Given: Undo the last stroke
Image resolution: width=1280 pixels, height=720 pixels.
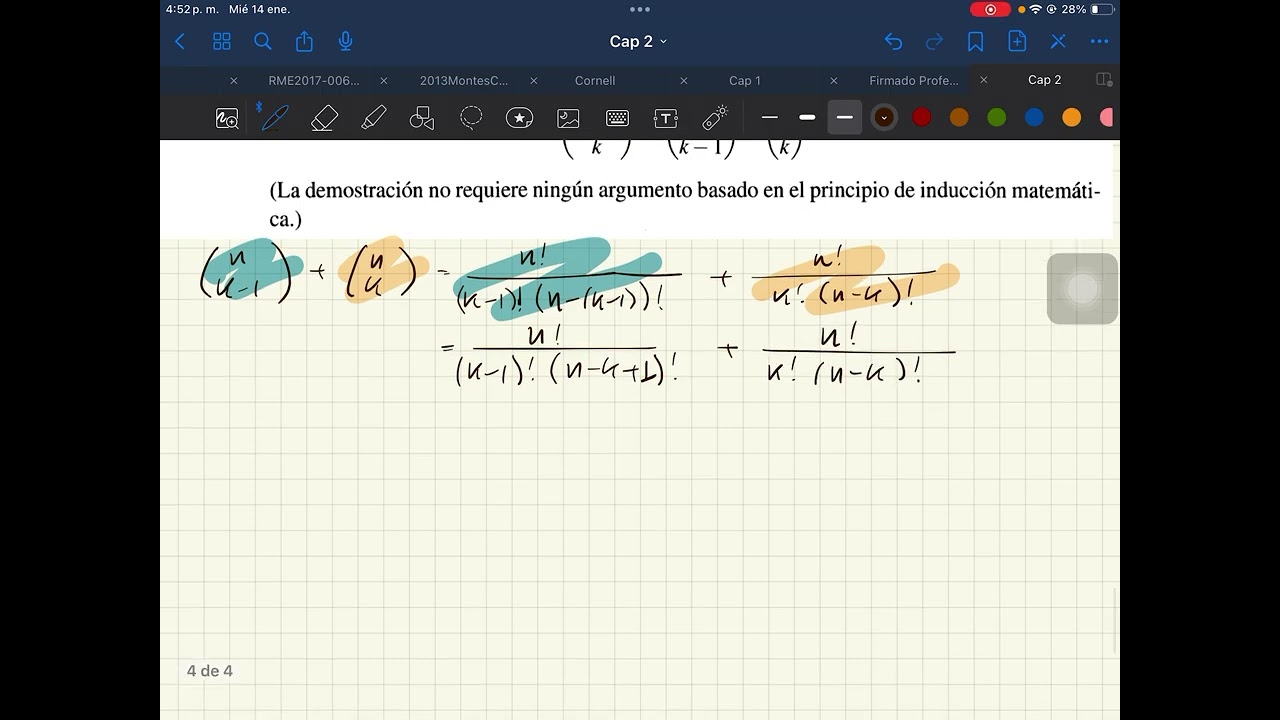Looking at the screenshot, I should coord(893,41).
